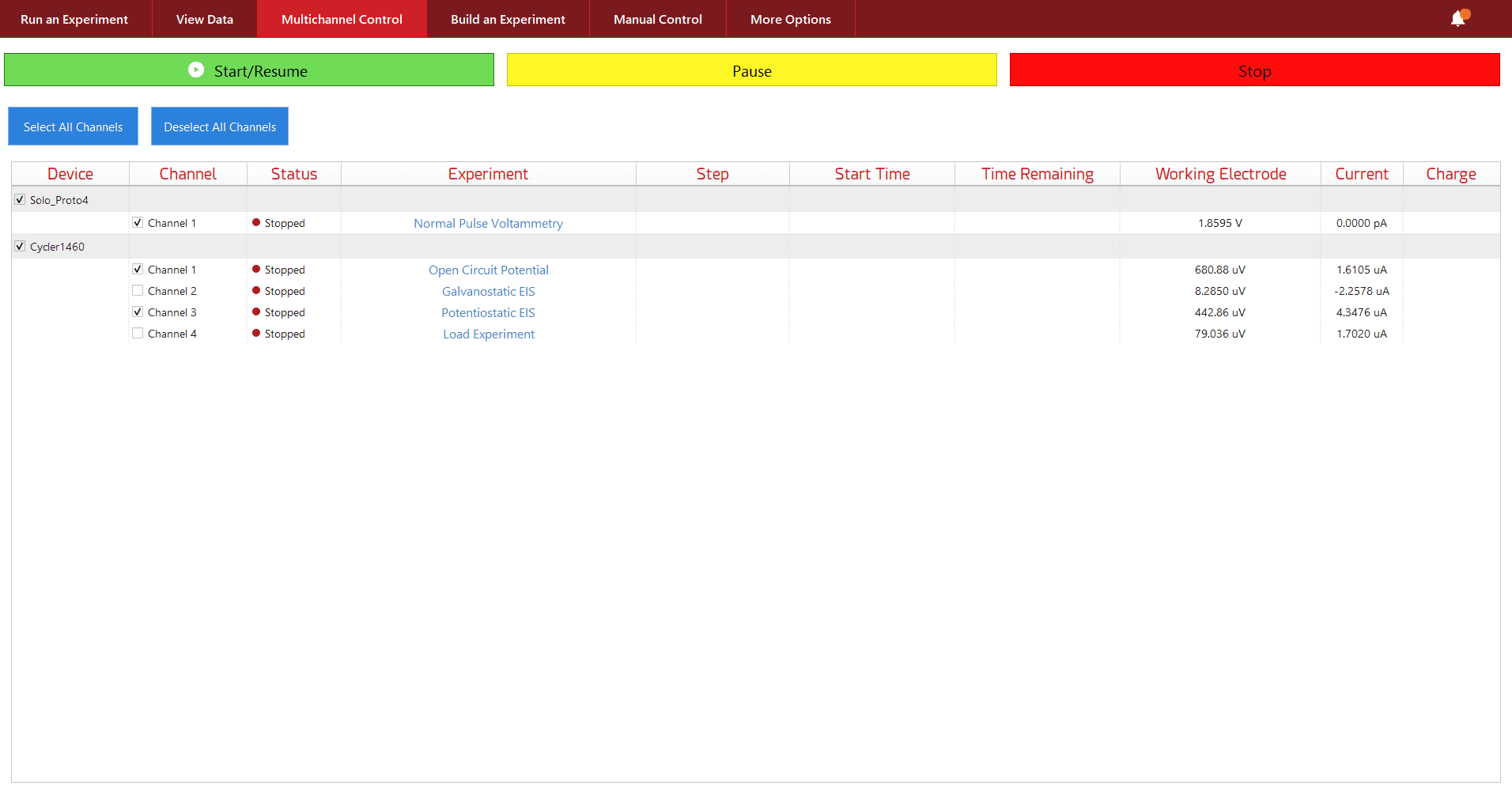1512x793 pixels.
Task: Click the notification bell icon
Action: point(1457,19)
